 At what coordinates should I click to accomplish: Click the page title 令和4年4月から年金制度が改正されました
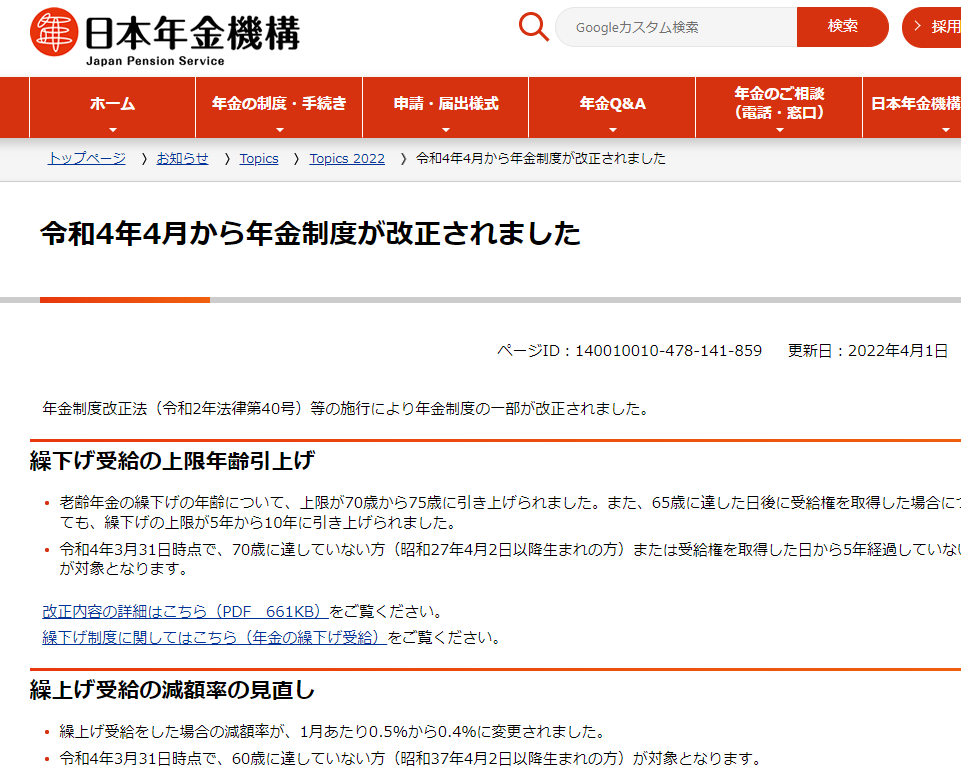point(310,234)
